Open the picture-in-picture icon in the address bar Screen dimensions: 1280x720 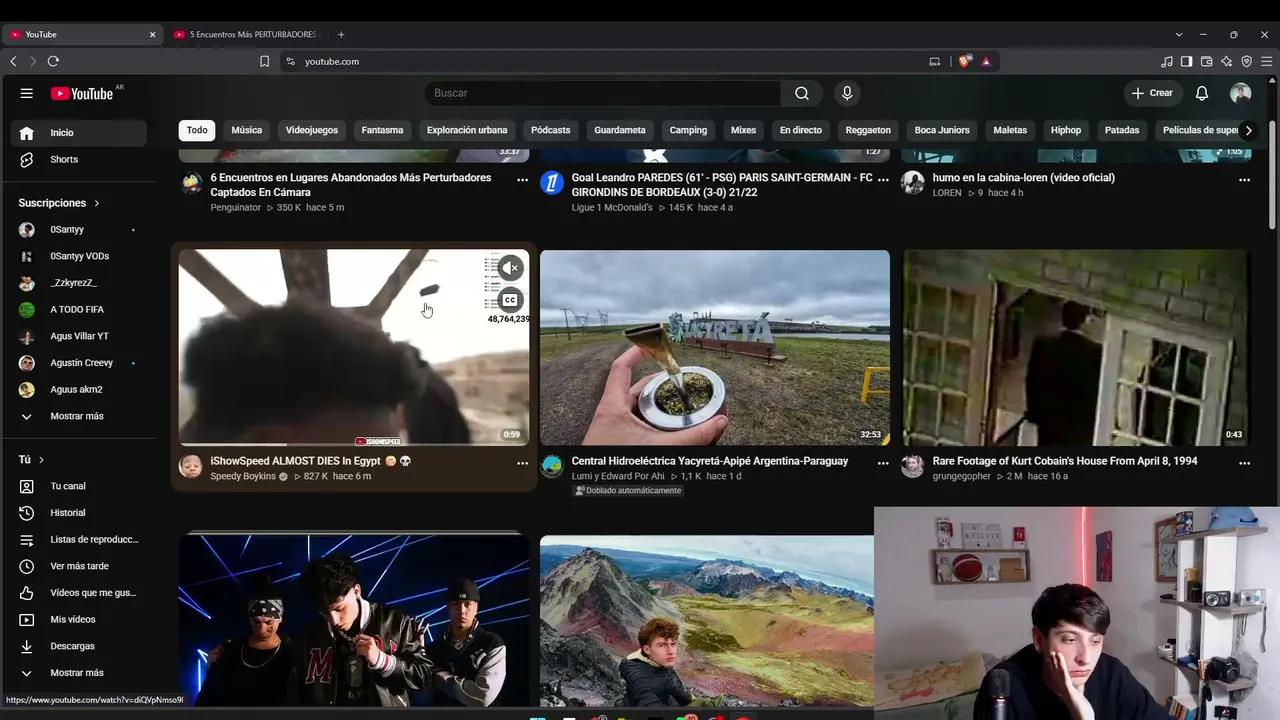click(935, 61)
